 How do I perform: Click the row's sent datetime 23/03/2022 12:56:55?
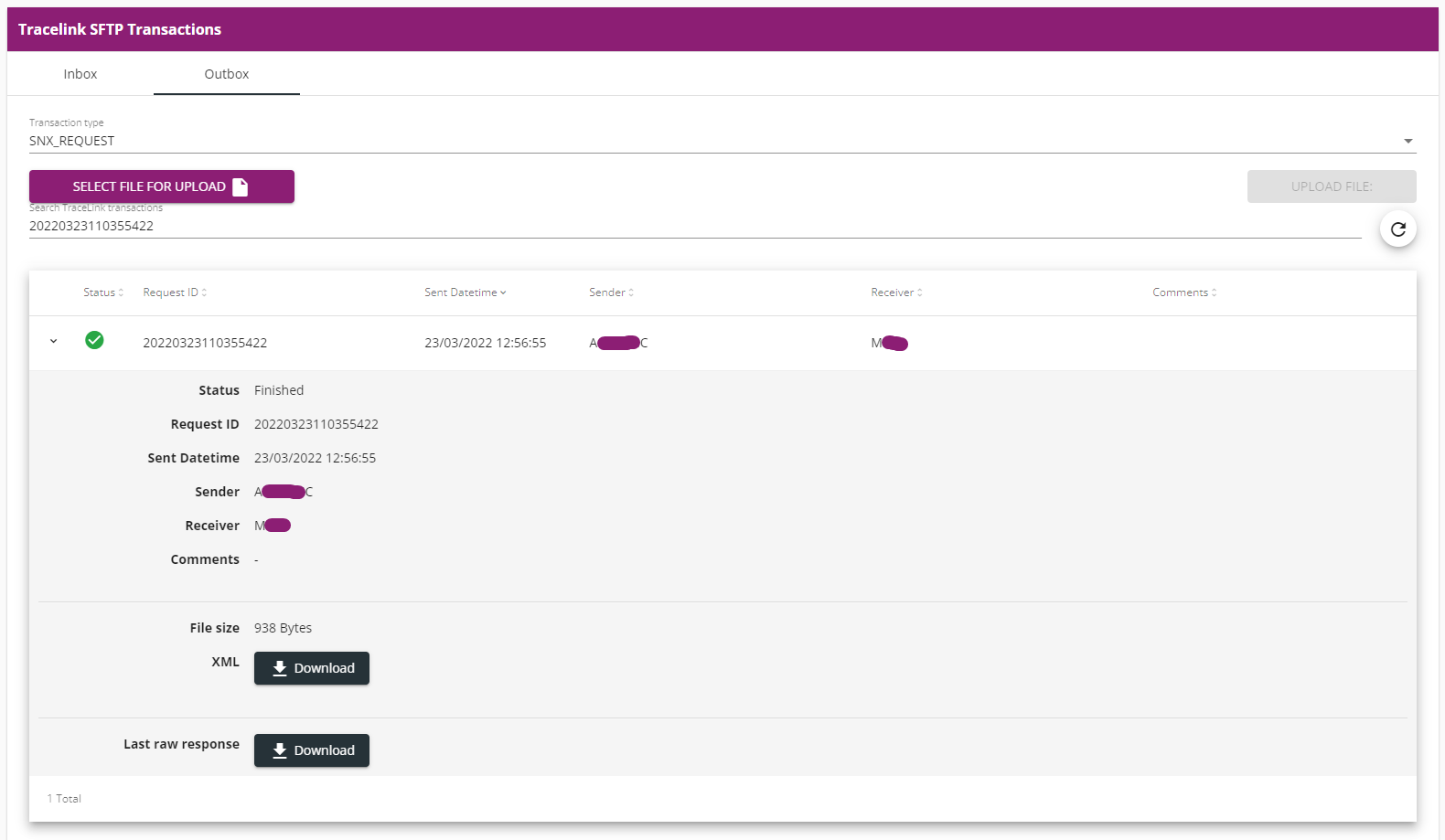(x=485, y=343)
